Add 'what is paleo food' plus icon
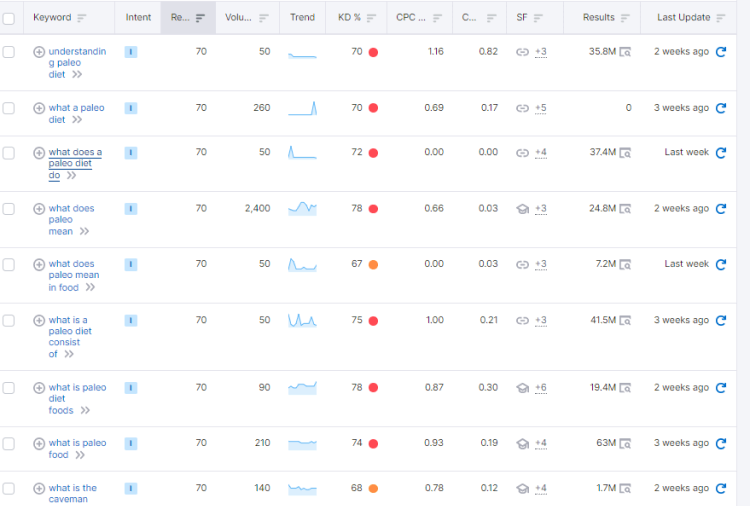This screenshot has height=506, width=750. [39, 443]
